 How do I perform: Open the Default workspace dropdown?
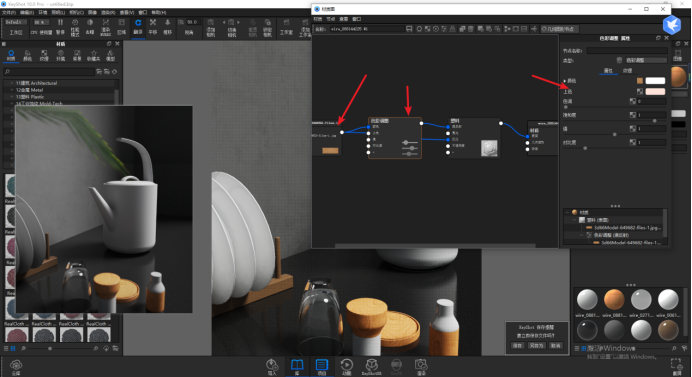16,22
